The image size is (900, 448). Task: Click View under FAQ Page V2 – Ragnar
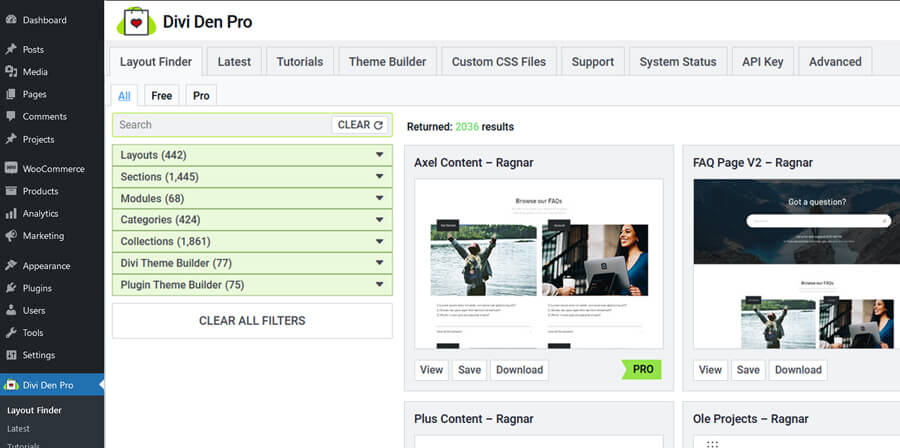[x=710, y=370]
